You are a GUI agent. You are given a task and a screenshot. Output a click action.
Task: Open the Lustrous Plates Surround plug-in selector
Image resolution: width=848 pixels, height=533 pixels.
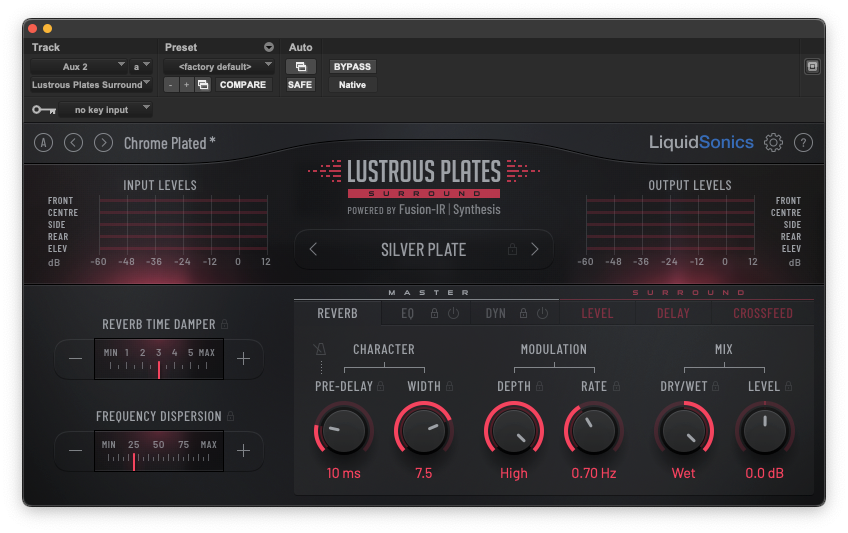pos(91,85)
